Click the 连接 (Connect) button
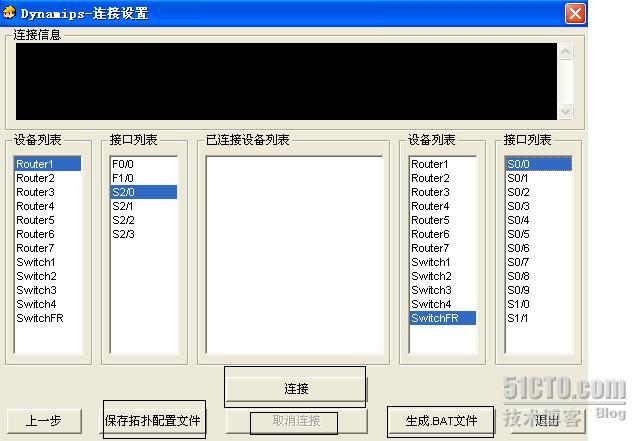640x441 pixels. [296, 388]
